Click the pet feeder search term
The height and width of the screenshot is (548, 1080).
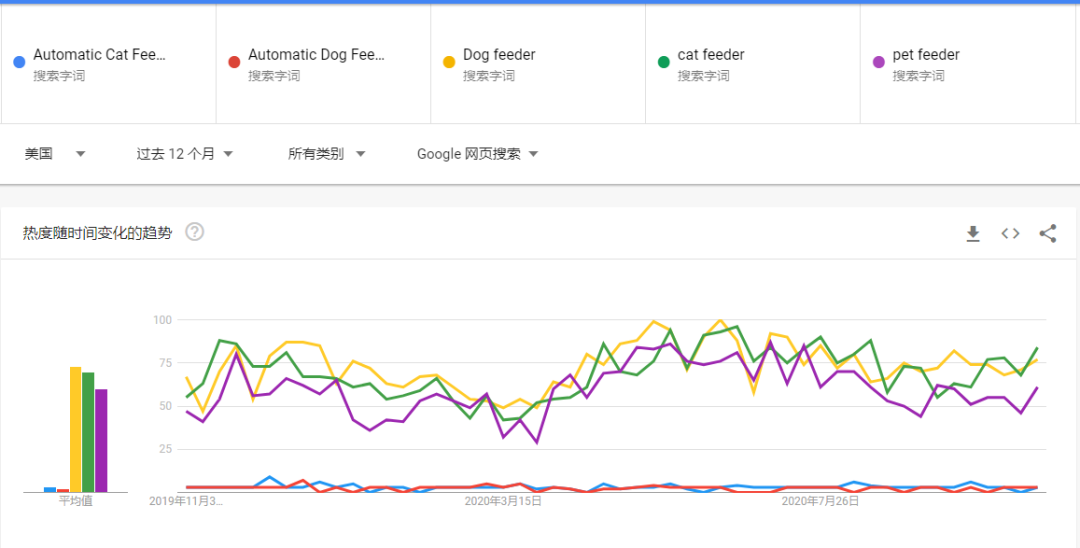click(x=926, y=55)
